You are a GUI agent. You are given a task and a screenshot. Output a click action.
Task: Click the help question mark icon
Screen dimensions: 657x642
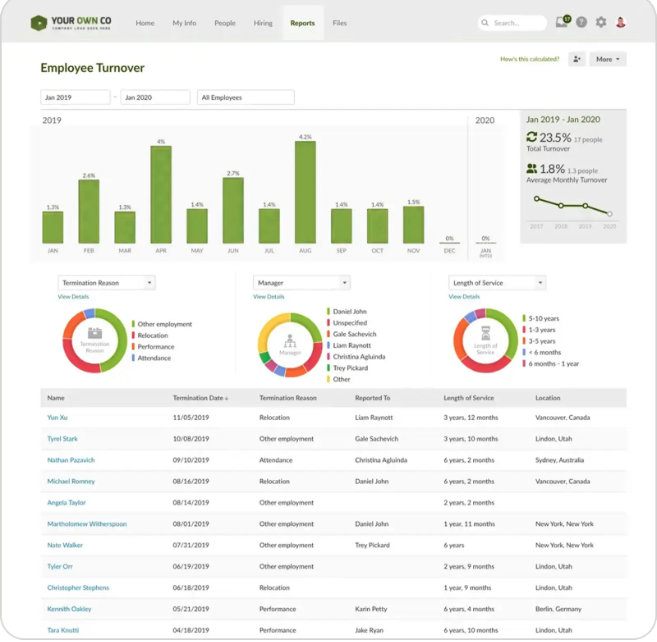click(x=582, y=22)
